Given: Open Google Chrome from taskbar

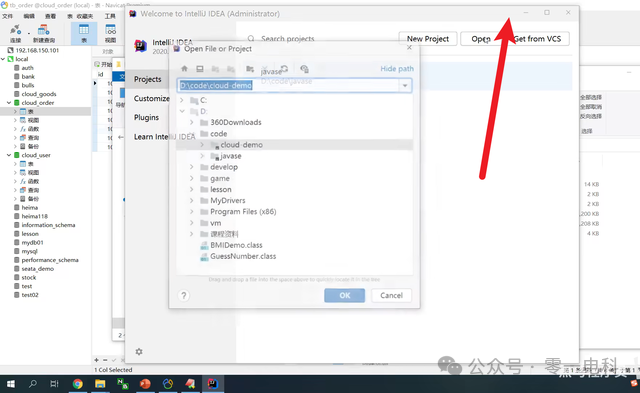Looking at the screenshot, I should tap(77, 384).
